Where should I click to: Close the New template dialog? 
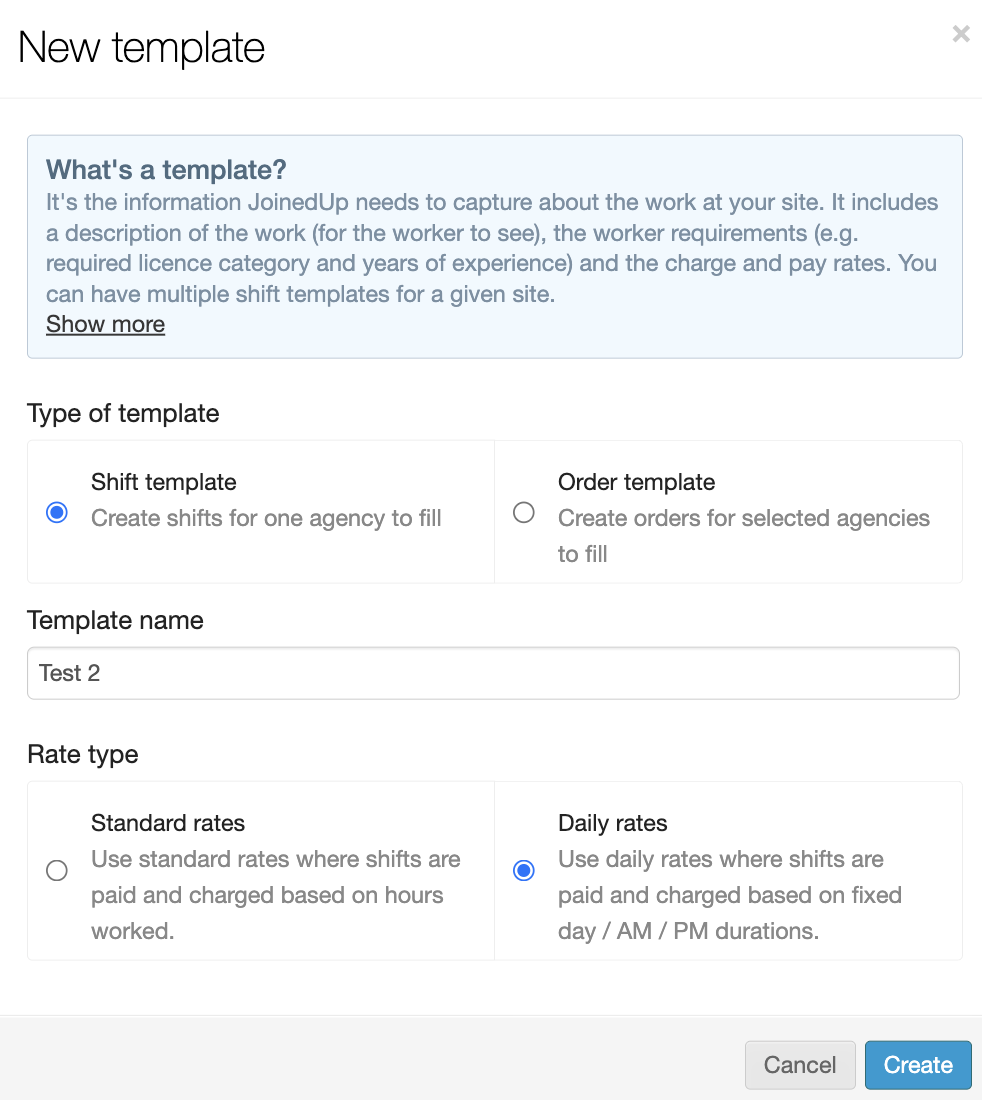point(961,34)
